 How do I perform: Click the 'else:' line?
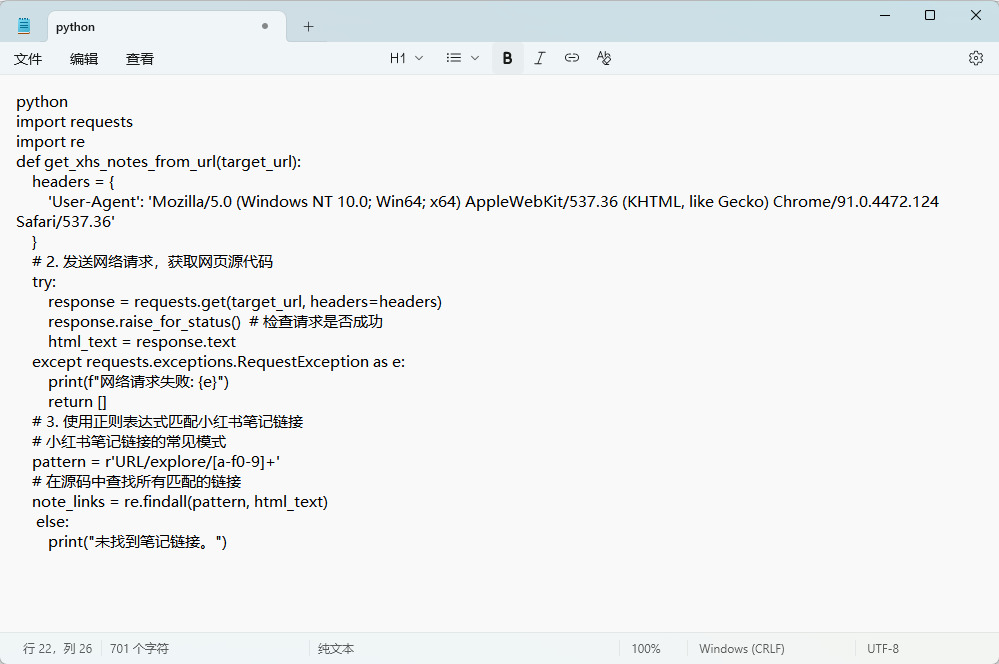tap(52, 522)
